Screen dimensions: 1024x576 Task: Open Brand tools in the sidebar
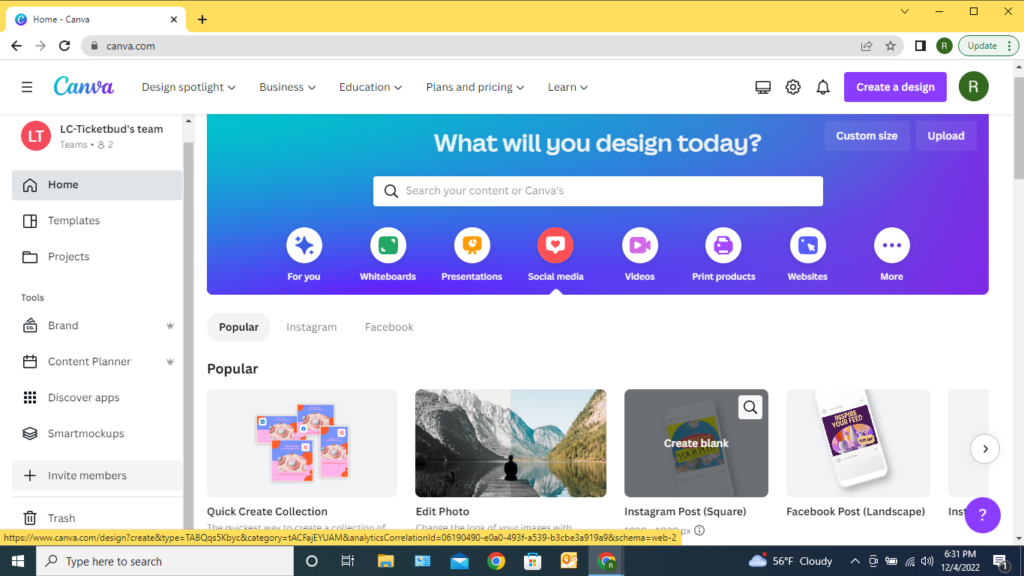click(x=97, y=325)
